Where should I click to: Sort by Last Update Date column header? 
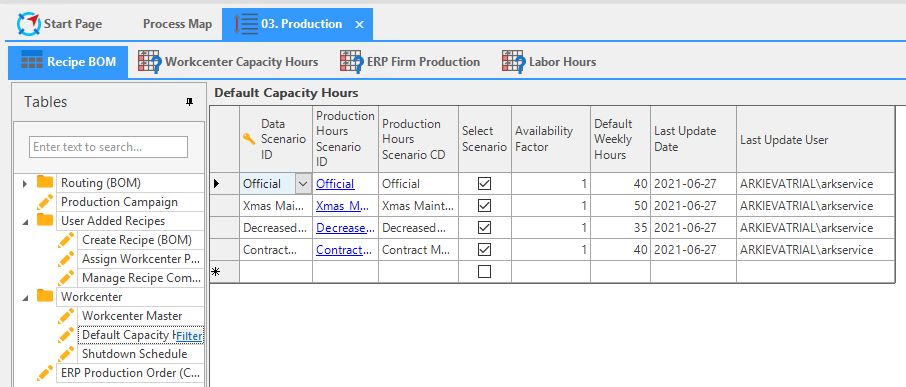pyautogui.click(x=693, y=139)
